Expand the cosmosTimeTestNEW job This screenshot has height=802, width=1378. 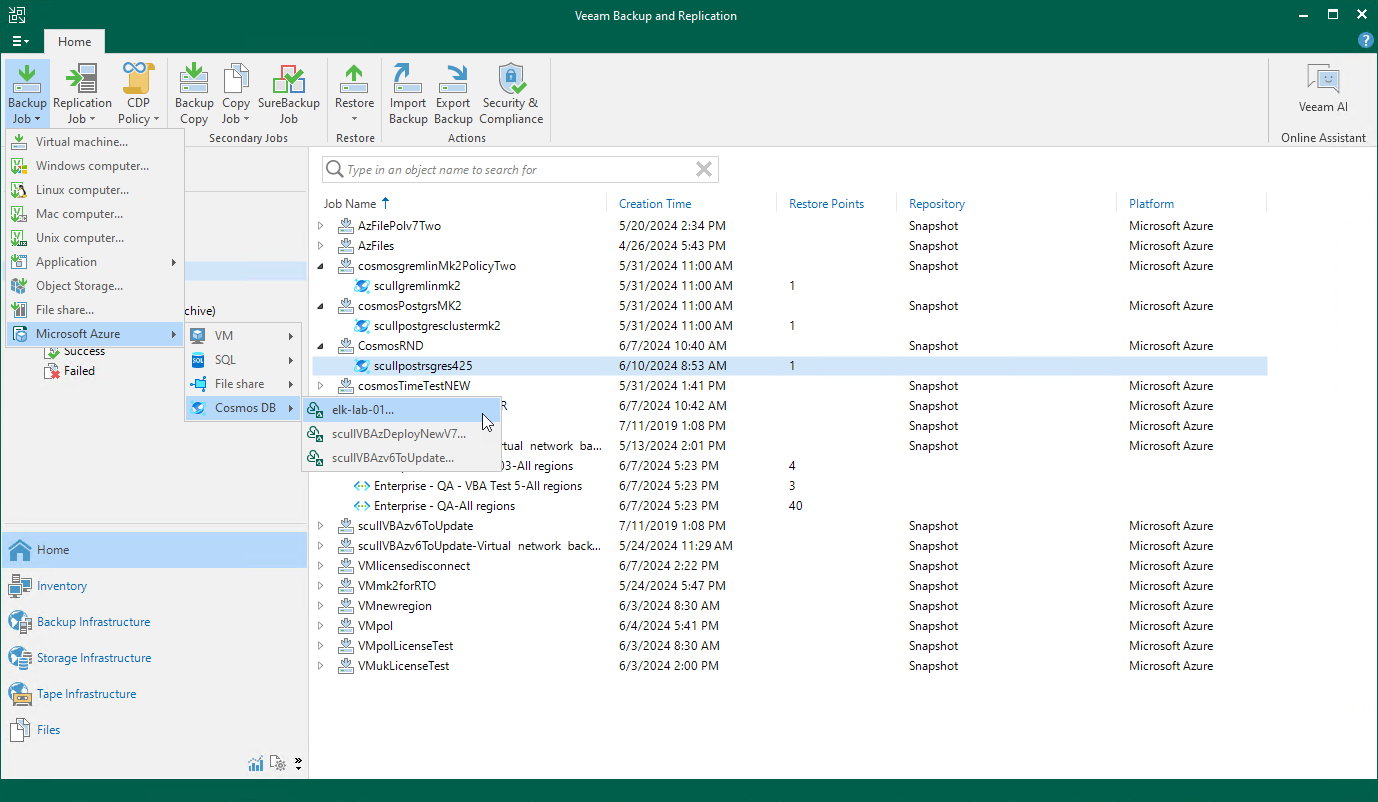321,386
